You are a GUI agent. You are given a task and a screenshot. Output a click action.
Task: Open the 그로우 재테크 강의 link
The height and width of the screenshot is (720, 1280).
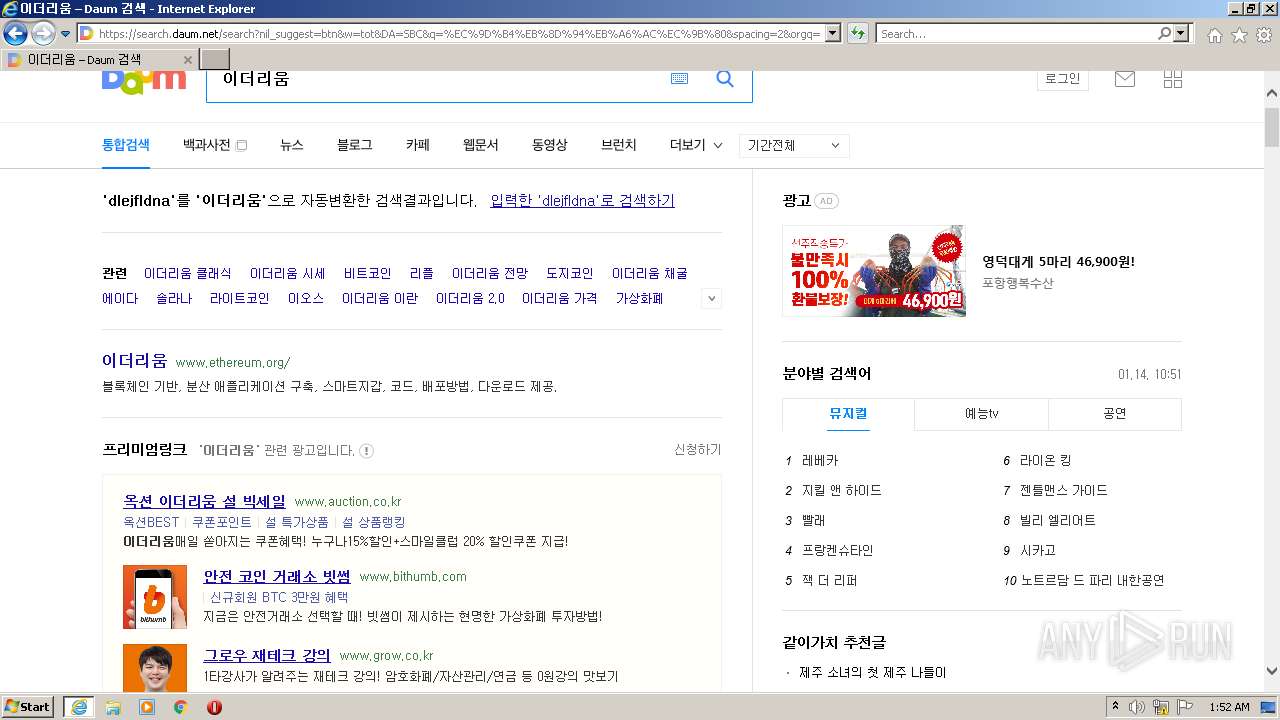click(267, 655)
